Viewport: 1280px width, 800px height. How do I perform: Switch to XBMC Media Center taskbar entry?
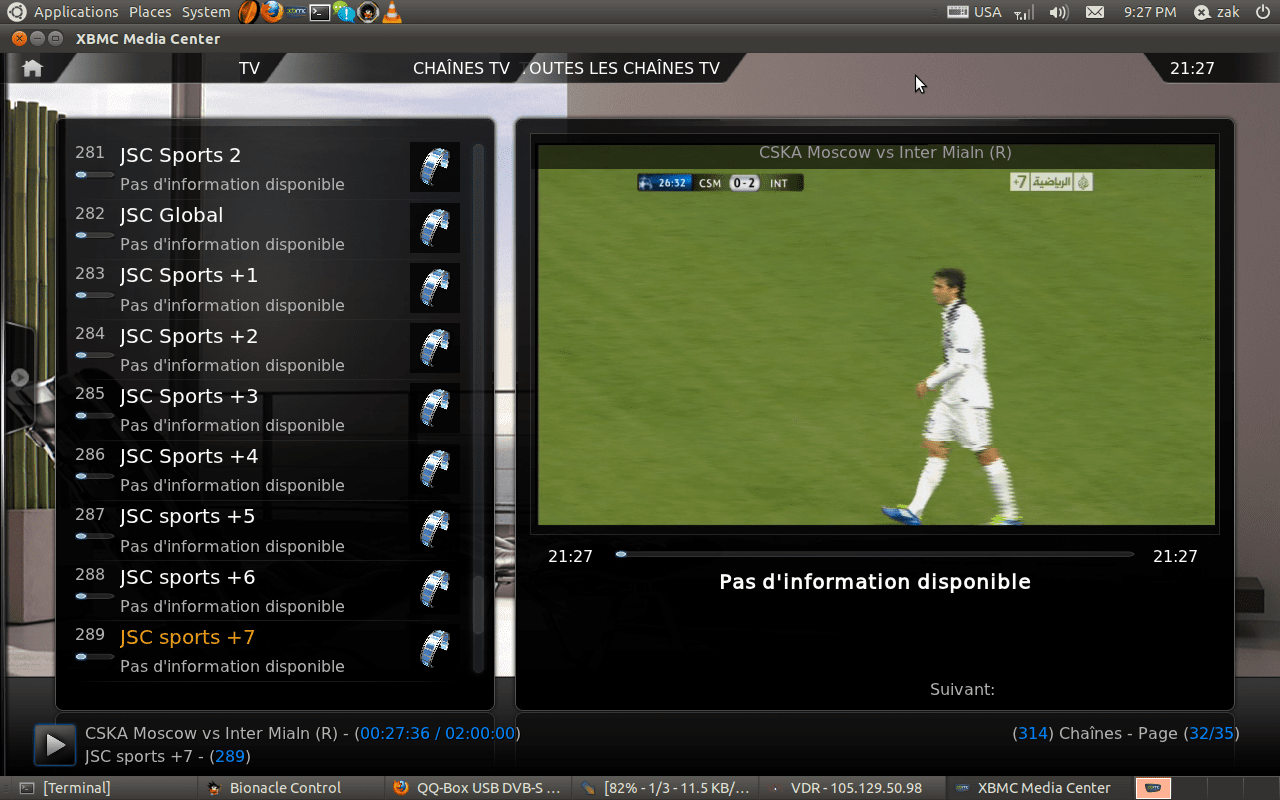coord(1038,788)
